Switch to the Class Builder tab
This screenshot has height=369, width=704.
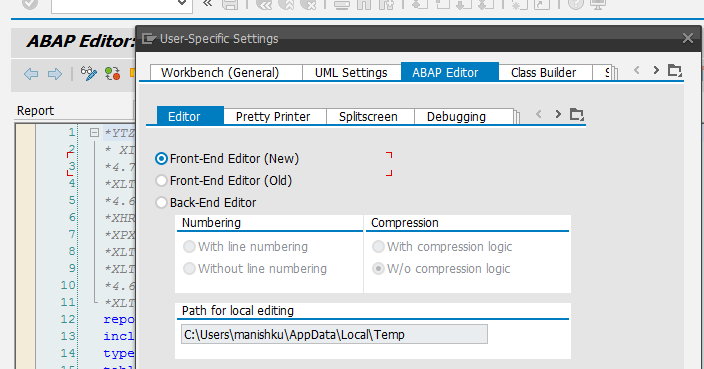coord(543,73)
